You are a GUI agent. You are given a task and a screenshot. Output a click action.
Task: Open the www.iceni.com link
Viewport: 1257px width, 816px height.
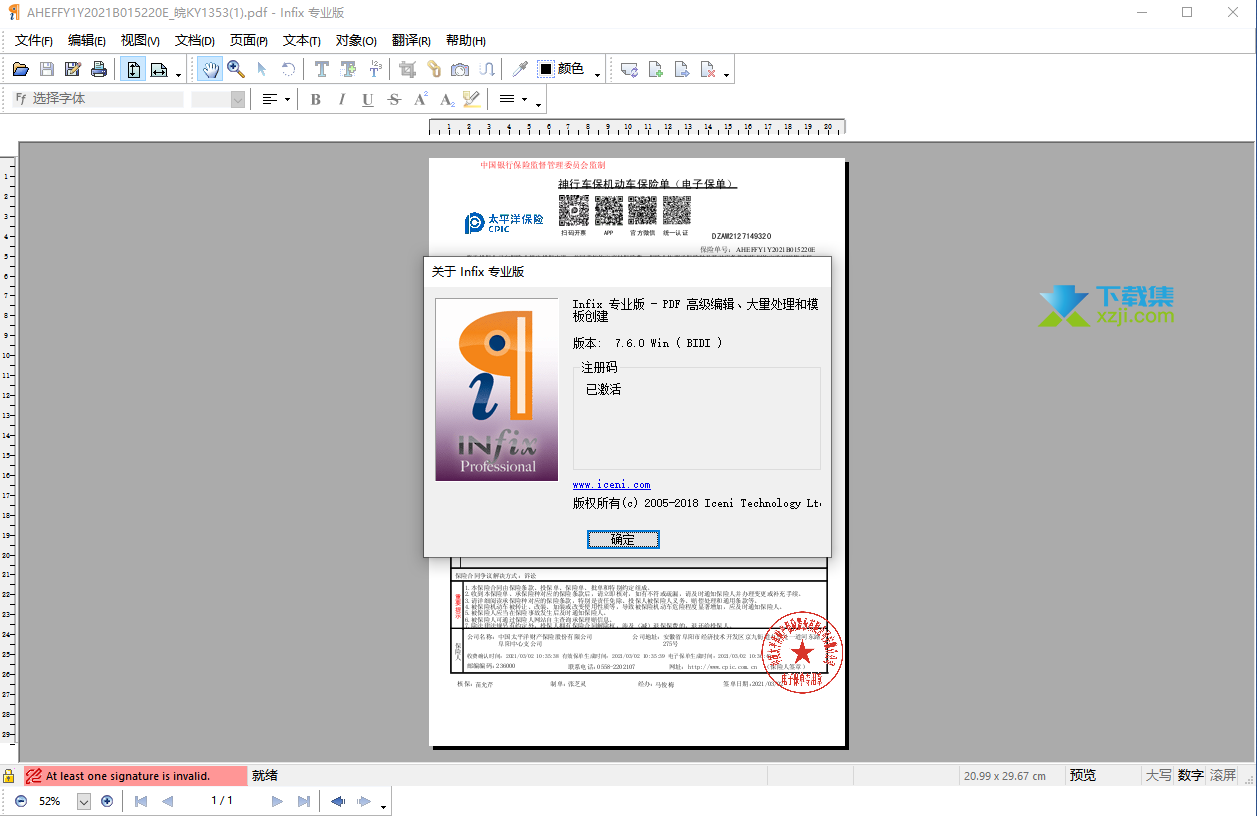point(611,485)
